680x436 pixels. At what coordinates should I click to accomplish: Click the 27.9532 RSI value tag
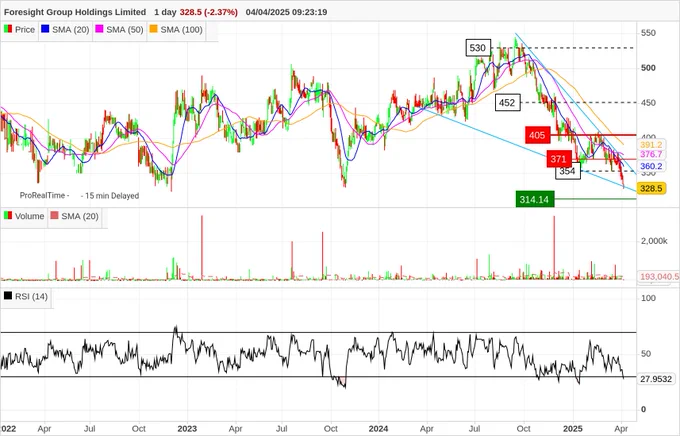pos(656,379)
